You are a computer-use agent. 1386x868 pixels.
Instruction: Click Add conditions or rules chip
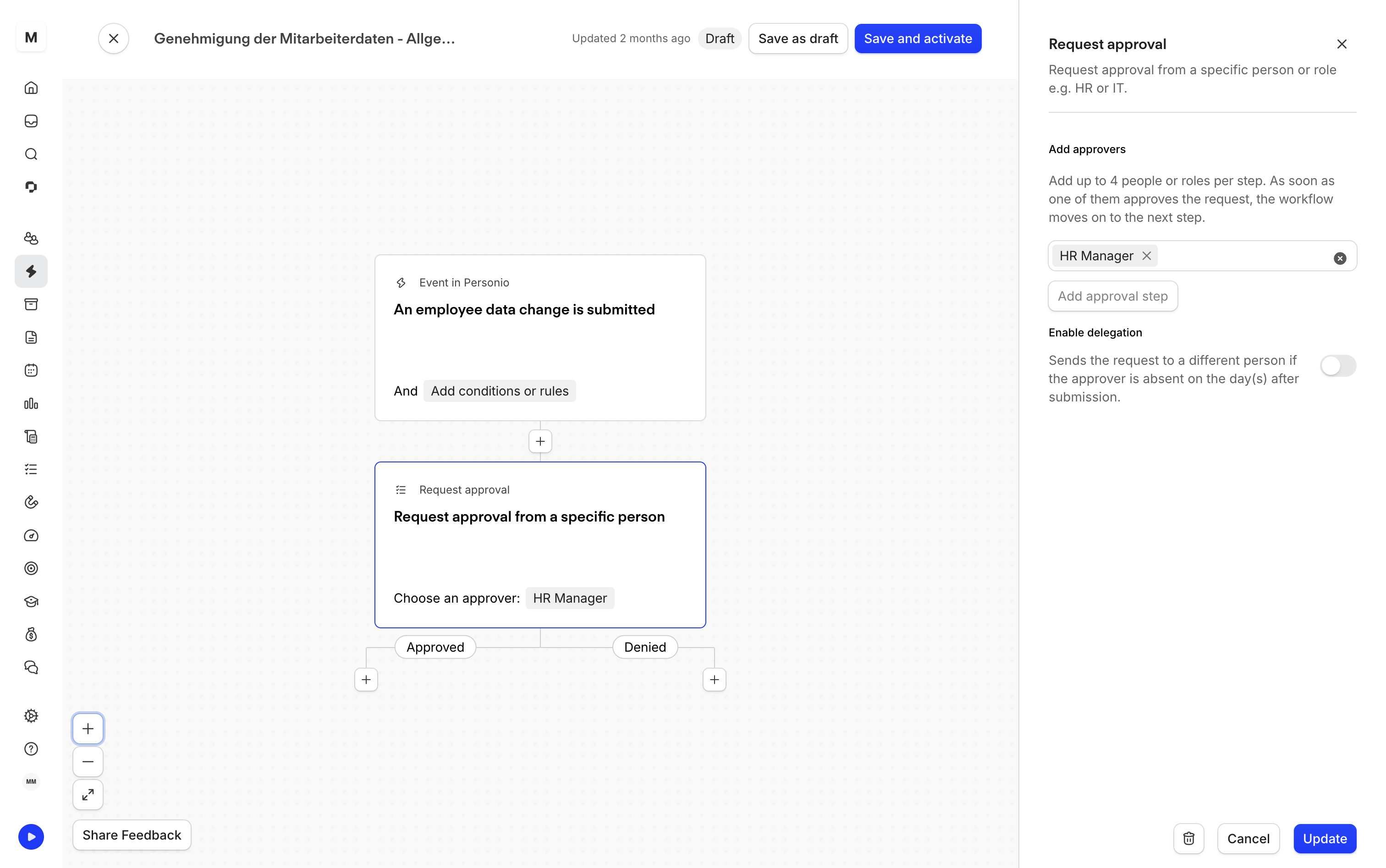point(500,391)
